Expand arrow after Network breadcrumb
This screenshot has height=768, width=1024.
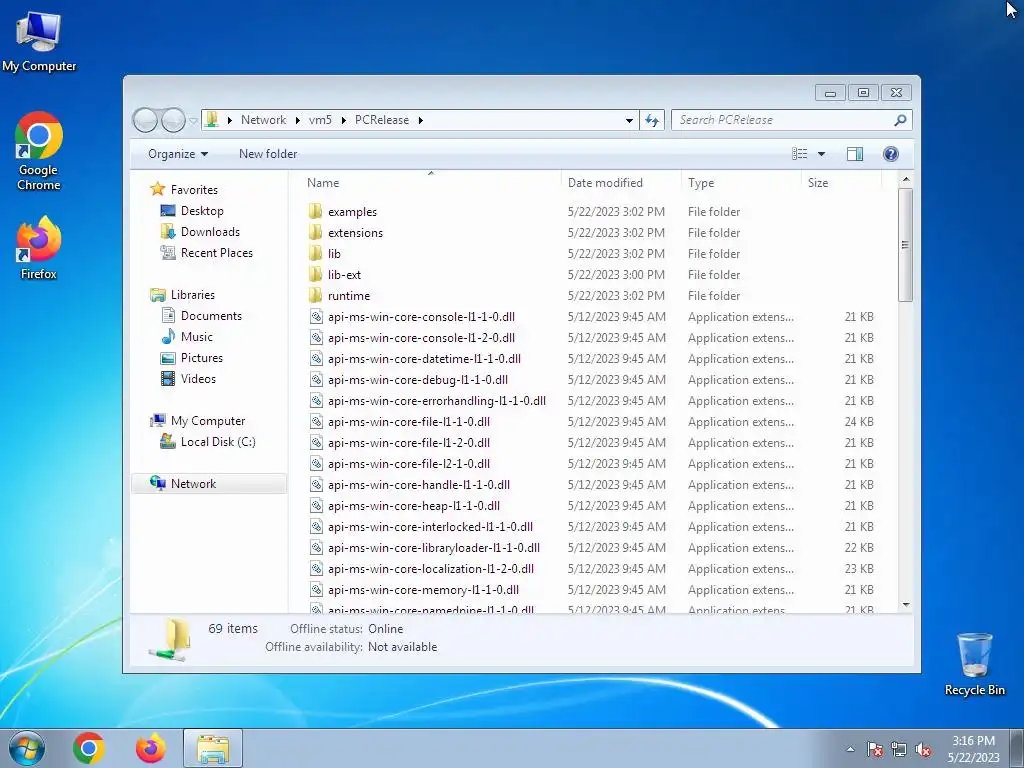coord(298,120)
